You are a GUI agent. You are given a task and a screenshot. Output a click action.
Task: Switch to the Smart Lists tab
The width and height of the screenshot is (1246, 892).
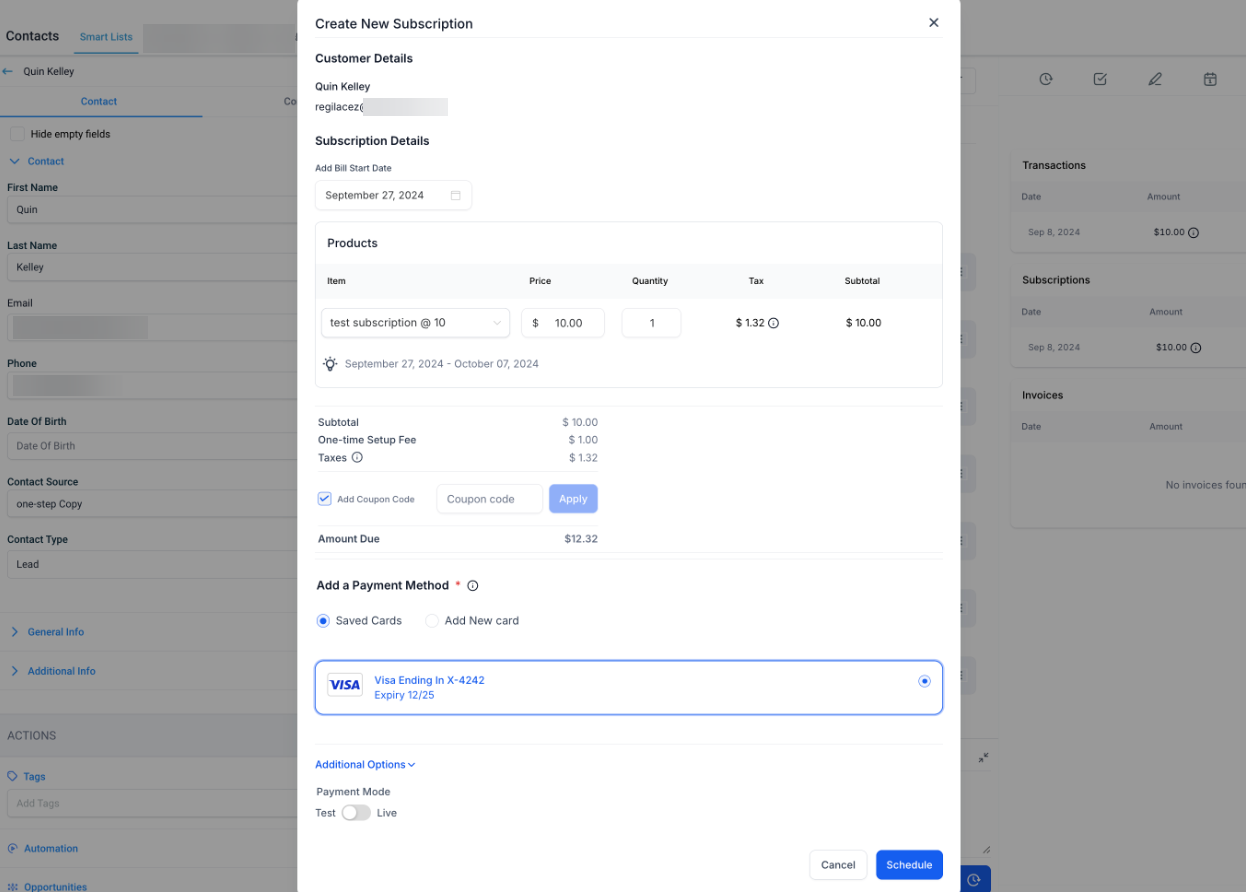pyautogui.click(x=106, y=37)
